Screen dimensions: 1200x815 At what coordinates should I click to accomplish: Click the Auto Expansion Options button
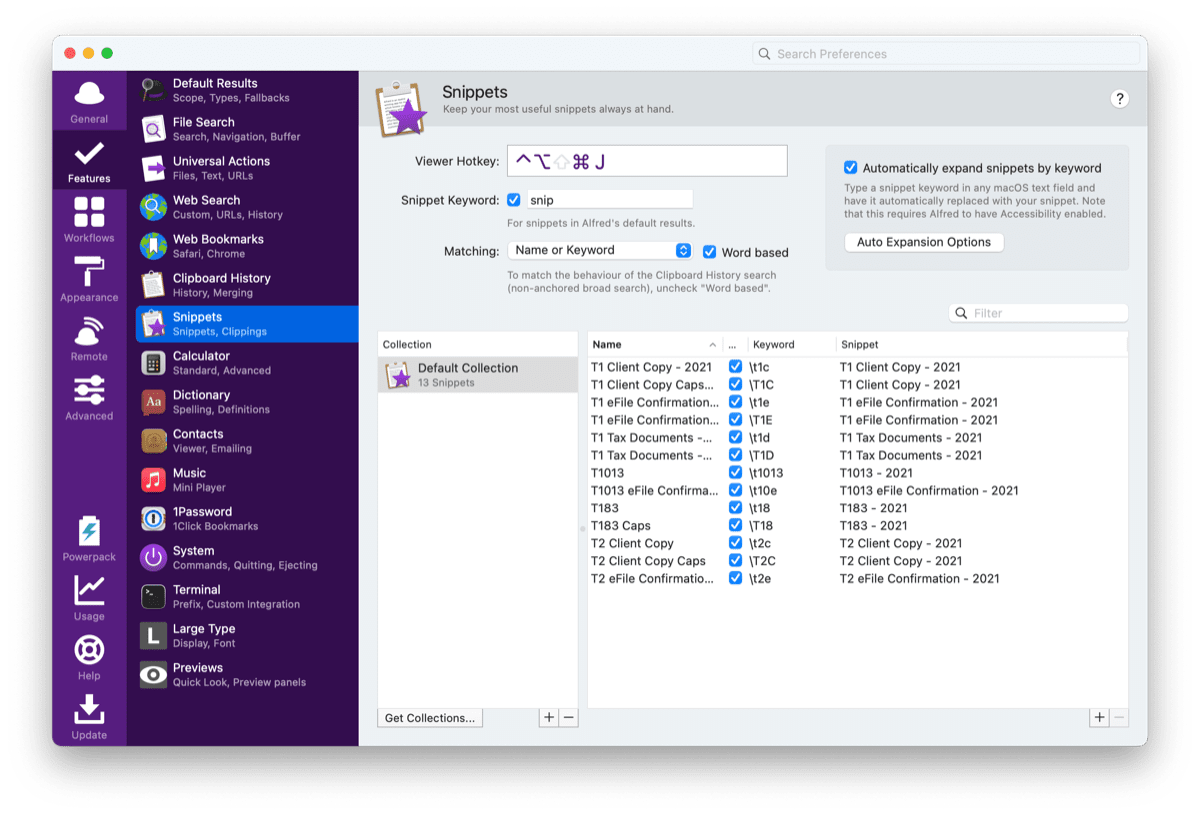point(924,242)
